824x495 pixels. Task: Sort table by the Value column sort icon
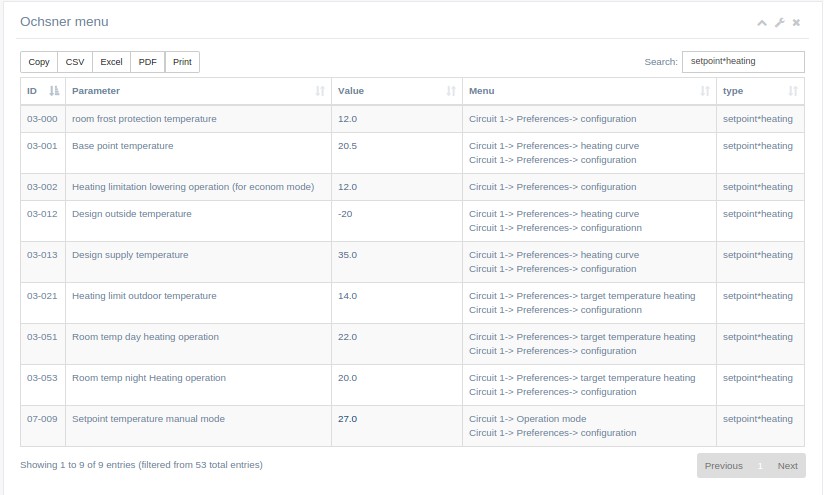(451, 91)
